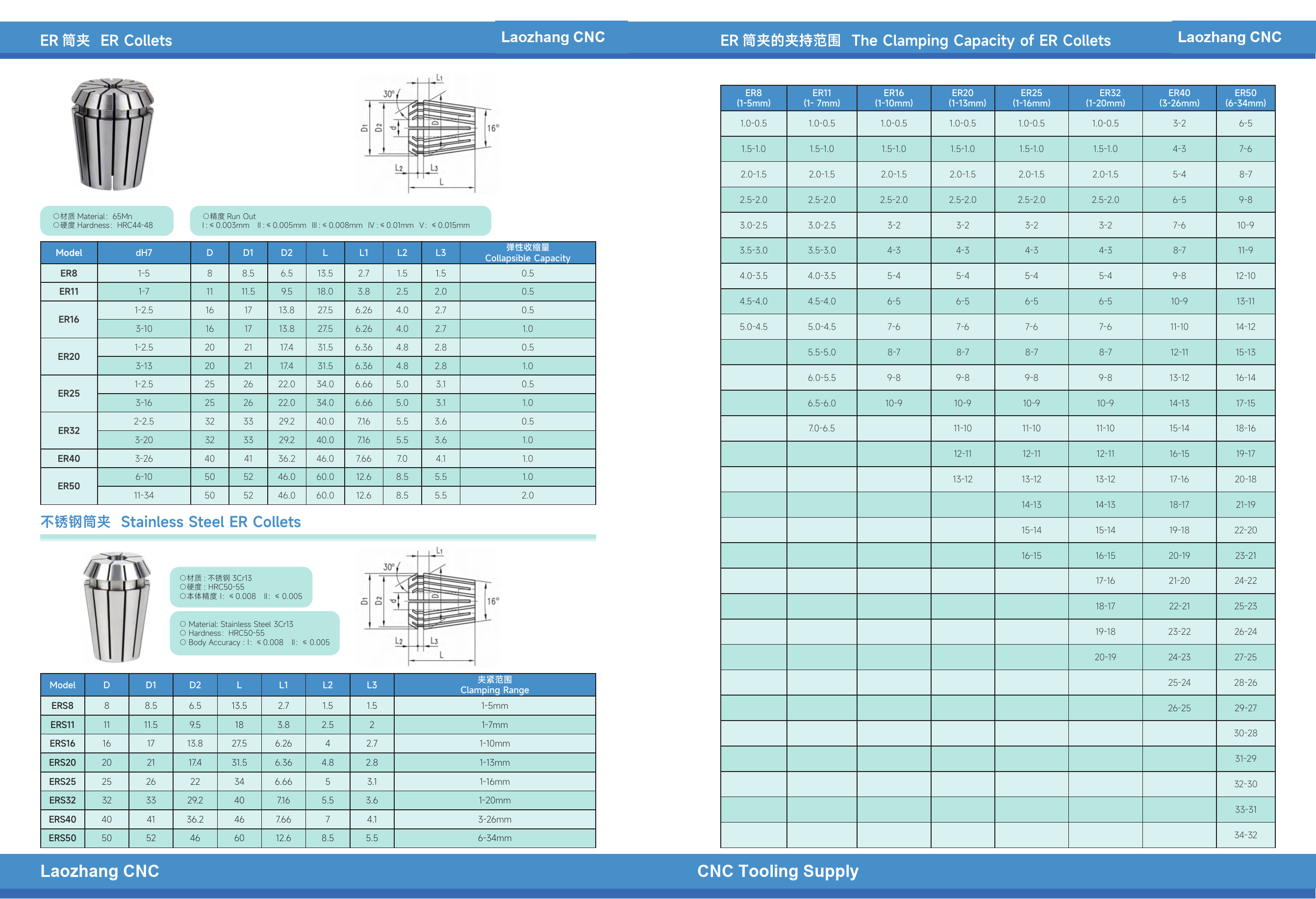Click model cell 'ER50' in upper table
This screenshot has width=1316, height=899.
tap(69, 486)
